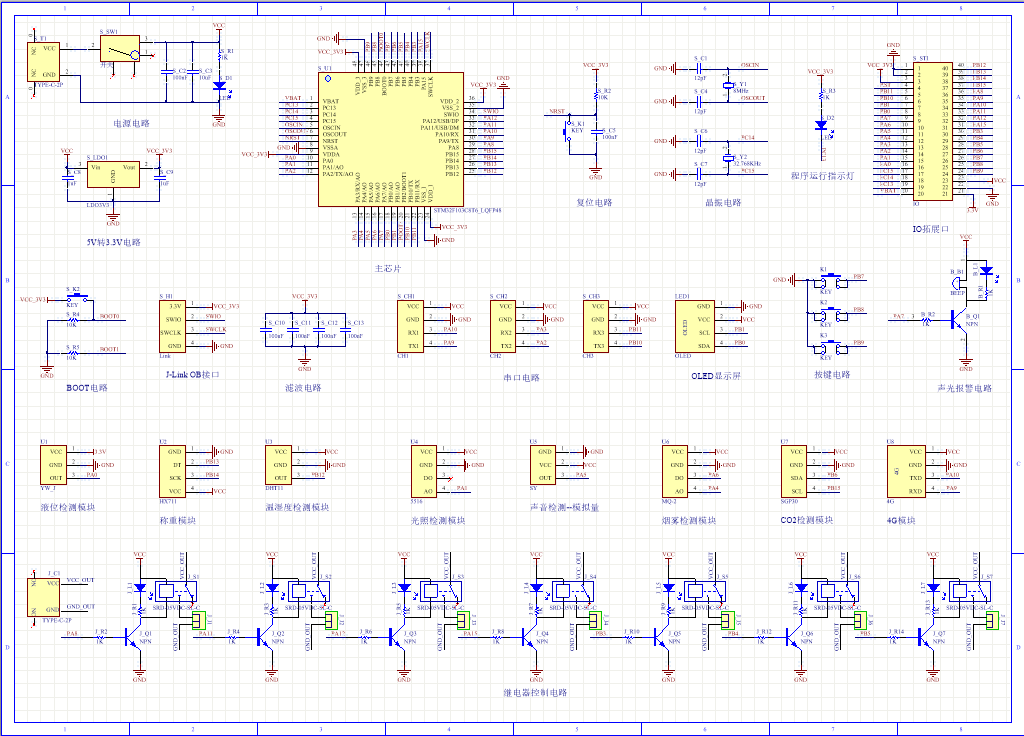
Task: Click the Y1 8MHz crystal symbol
Action: (728, 86)
